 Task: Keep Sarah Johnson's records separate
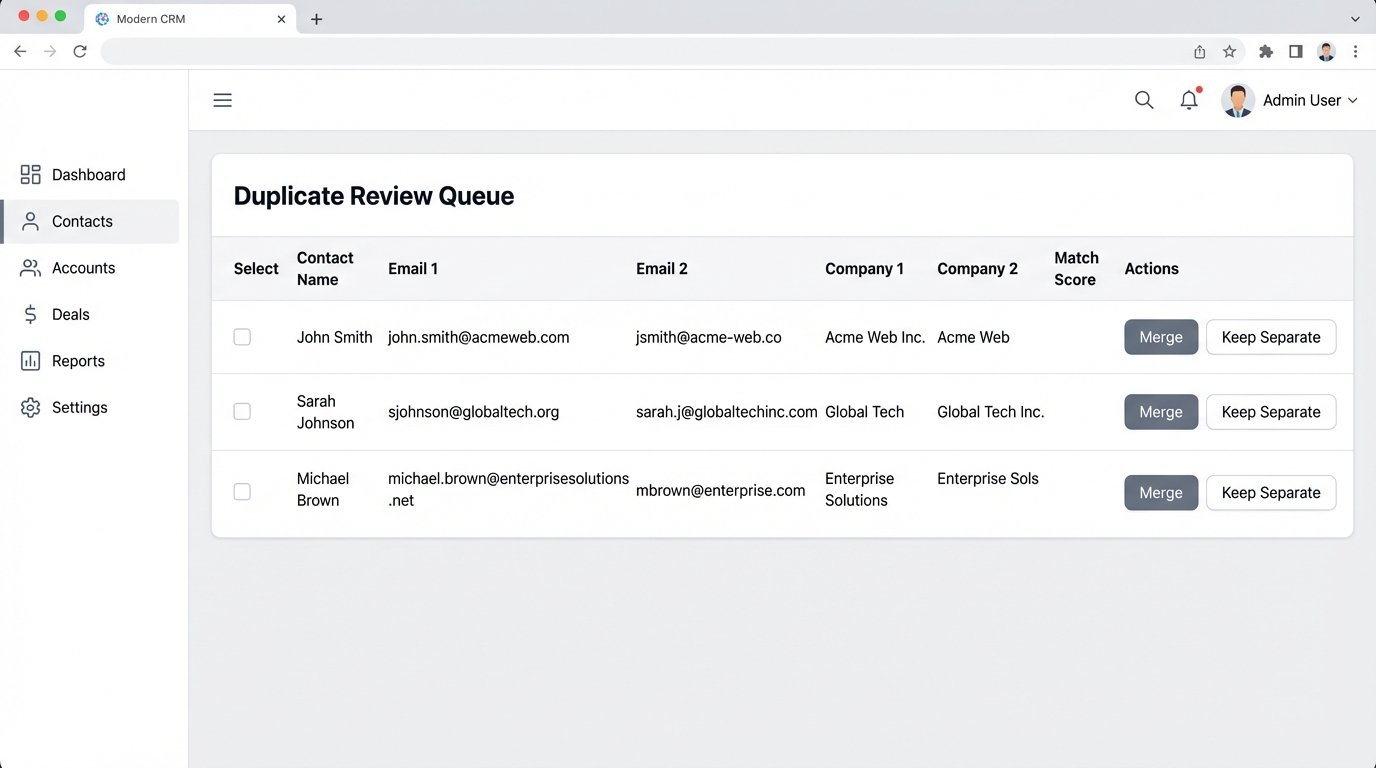1270,411
